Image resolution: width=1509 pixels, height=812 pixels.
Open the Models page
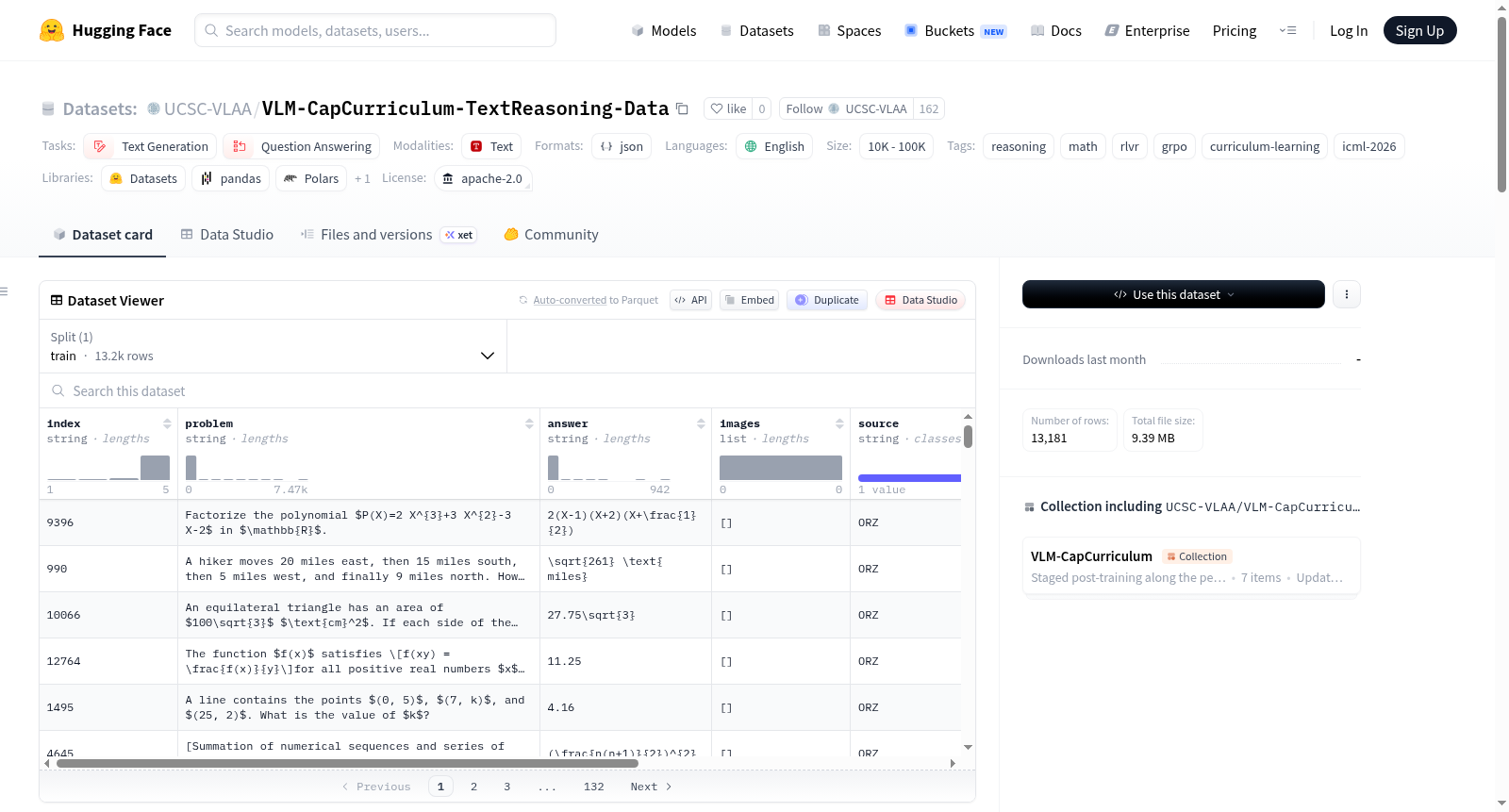point(664,31)
